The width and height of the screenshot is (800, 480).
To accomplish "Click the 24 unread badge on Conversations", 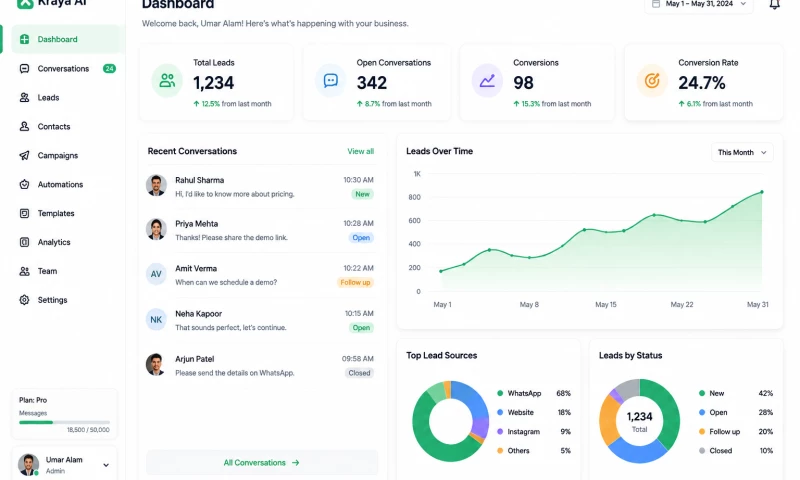I will [x=109, y=68].
